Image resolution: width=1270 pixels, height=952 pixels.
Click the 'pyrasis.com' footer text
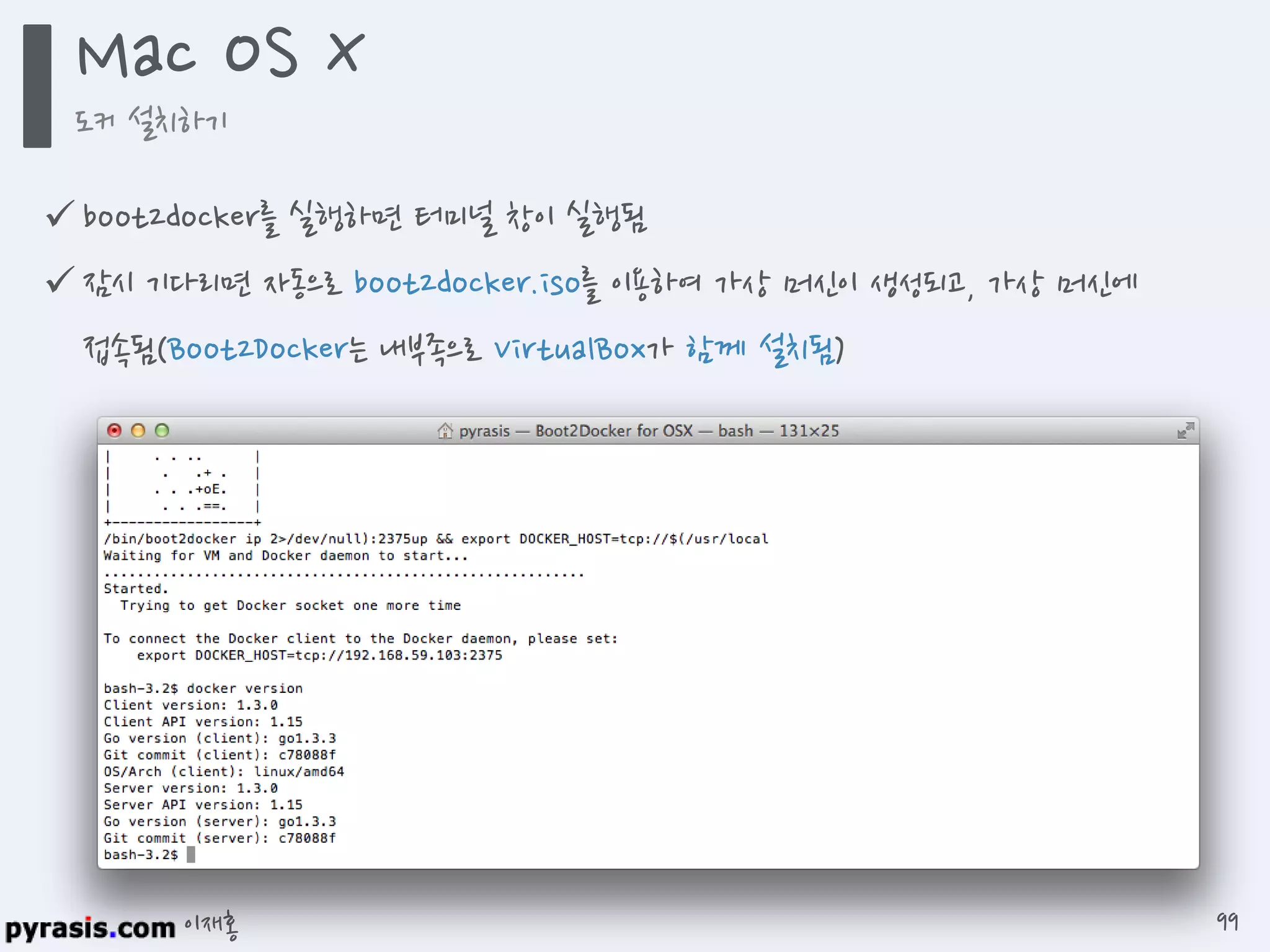tap(91, 928)
